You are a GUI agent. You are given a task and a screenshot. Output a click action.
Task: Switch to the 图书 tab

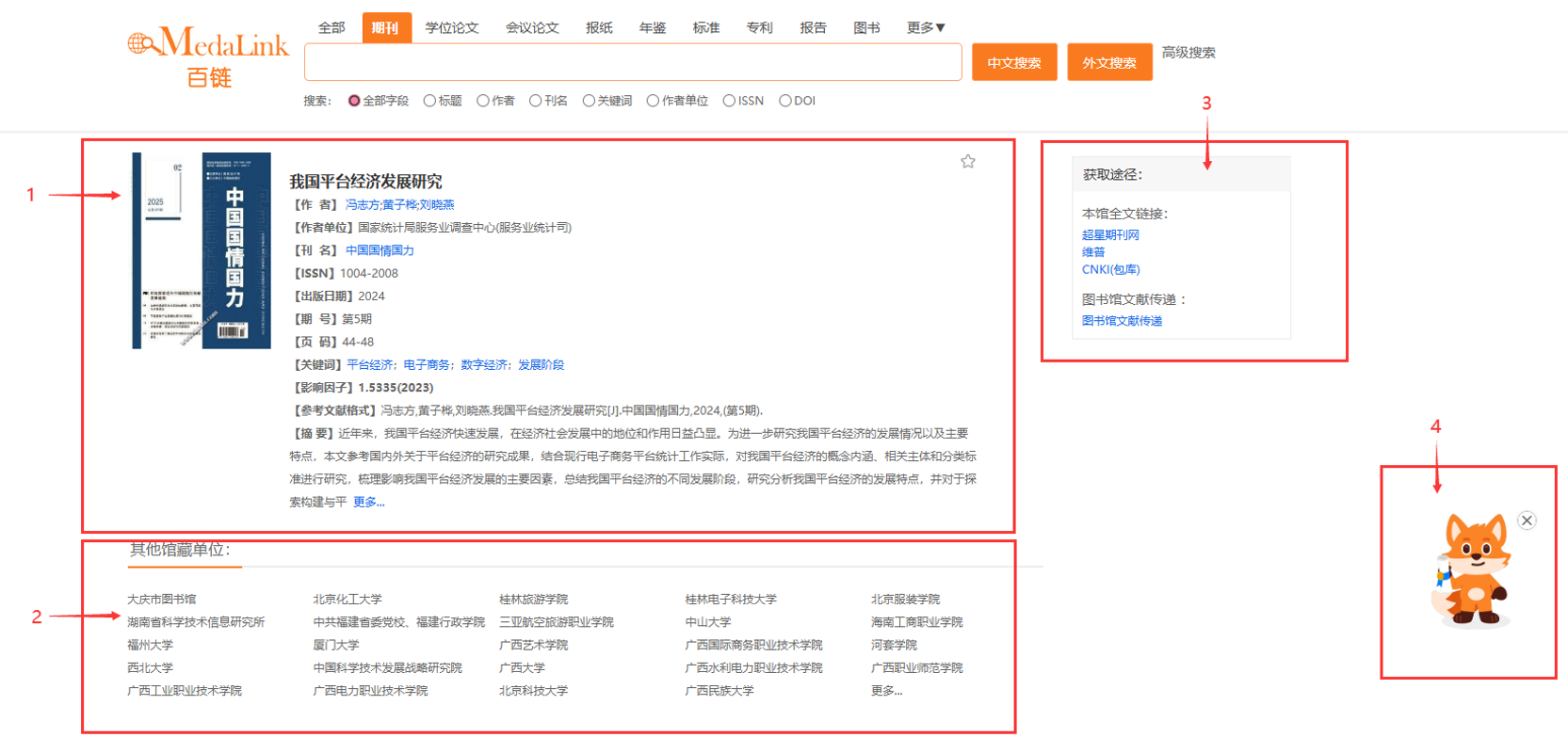point(866,28)
